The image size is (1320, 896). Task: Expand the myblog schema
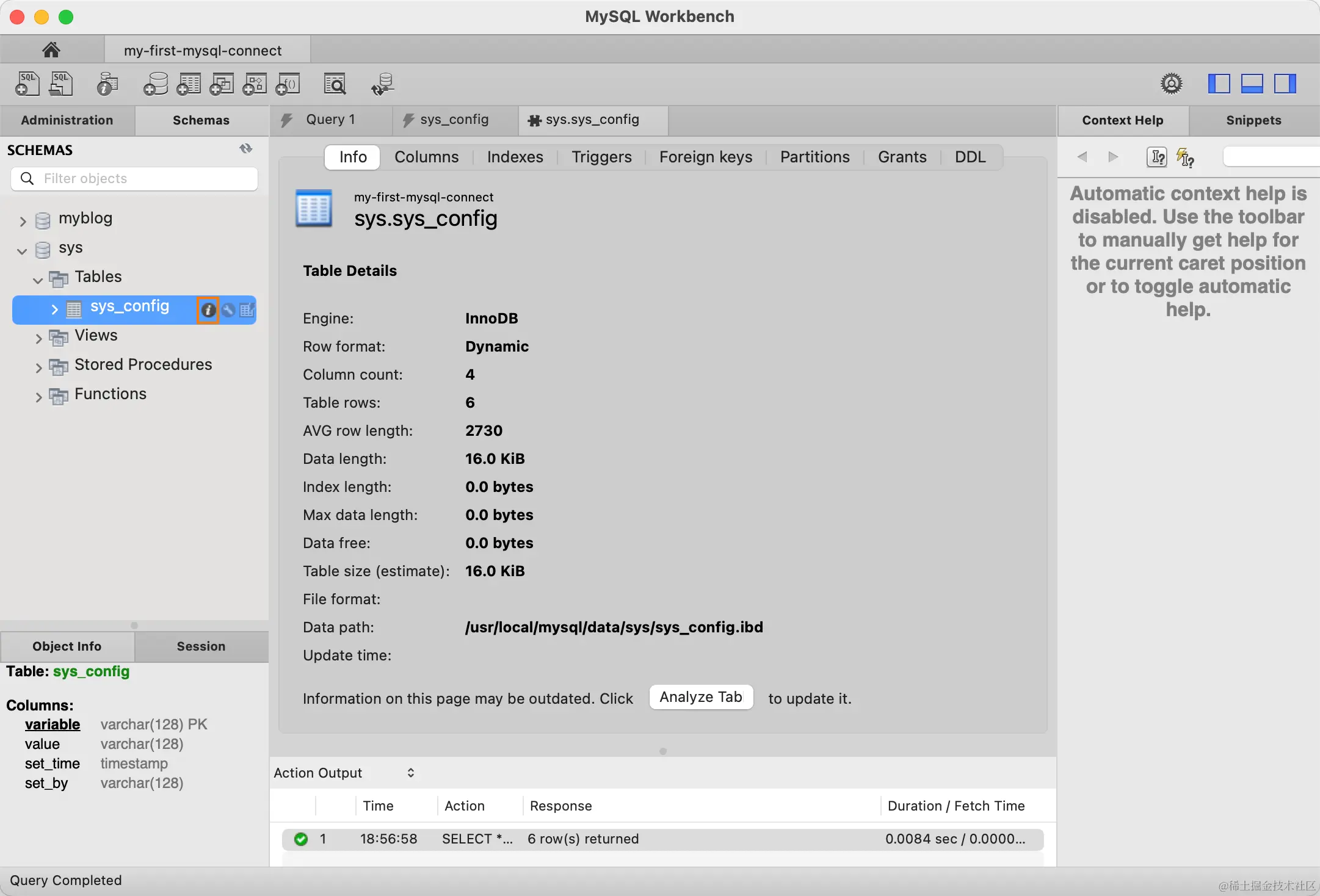tap(23, 221)
